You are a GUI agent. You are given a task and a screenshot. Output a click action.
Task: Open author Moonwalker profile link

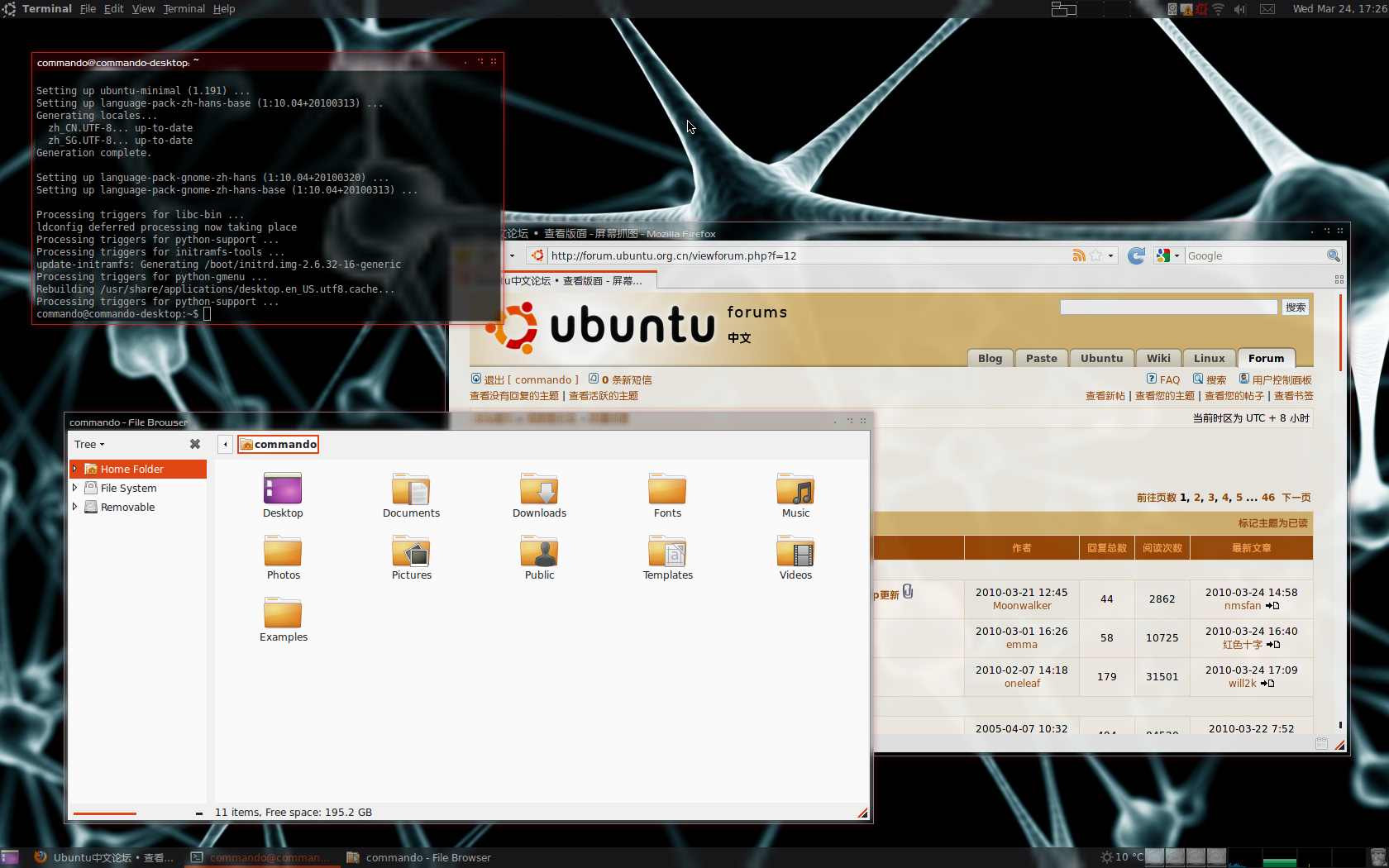1022,606
